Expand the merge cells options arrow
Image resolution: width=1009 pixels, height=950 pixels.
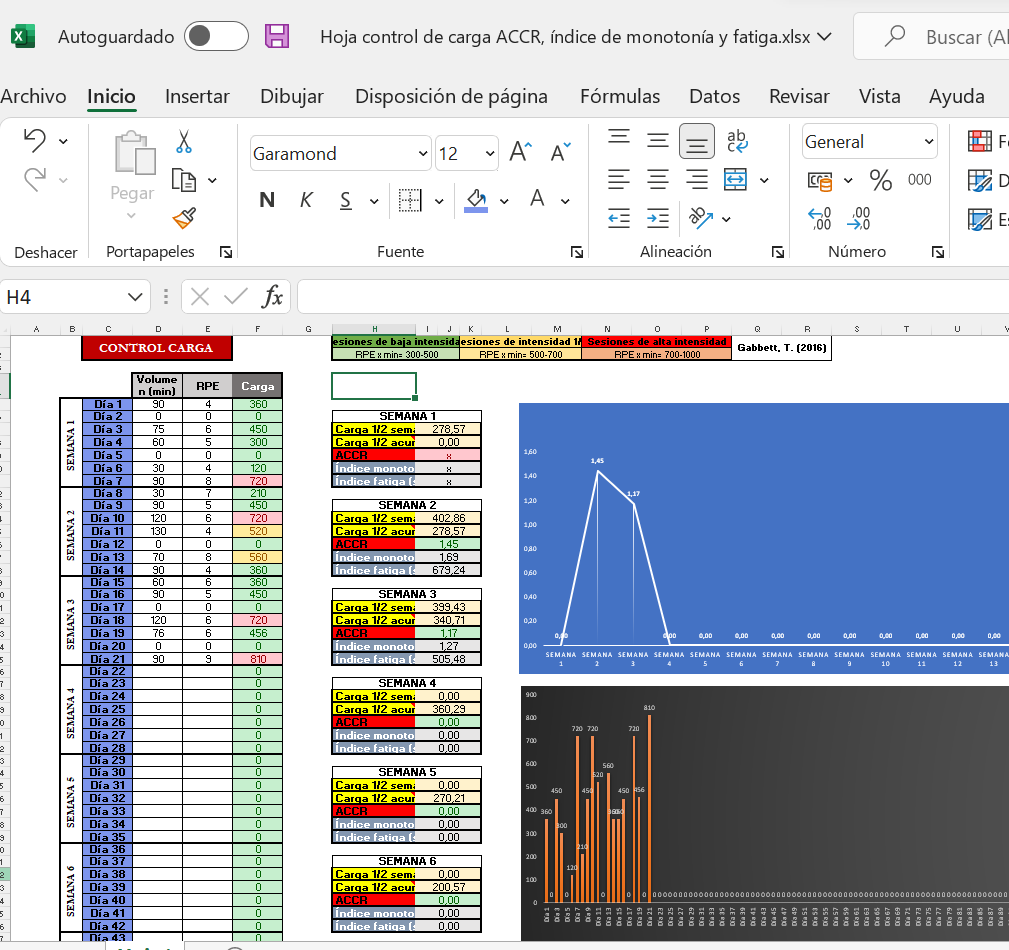point(764,180)
